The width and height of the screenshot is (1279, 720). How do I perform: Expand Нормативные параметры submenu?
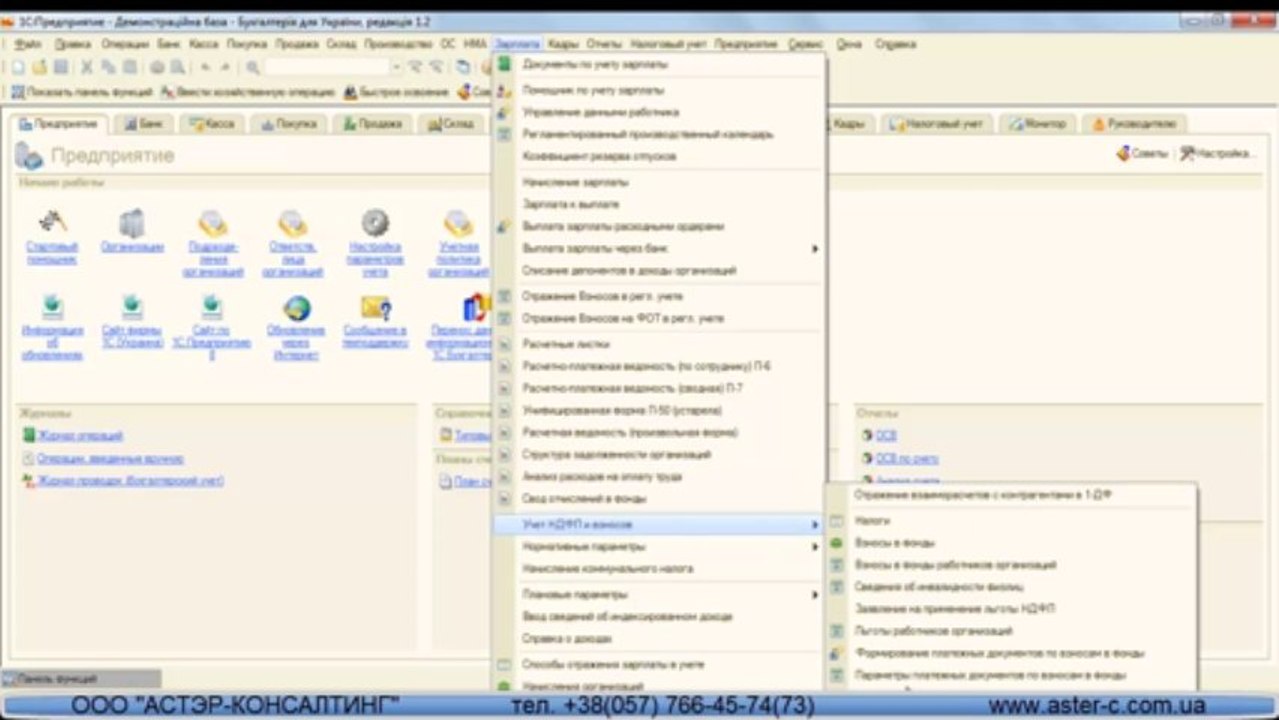click(x=660, y=547)
